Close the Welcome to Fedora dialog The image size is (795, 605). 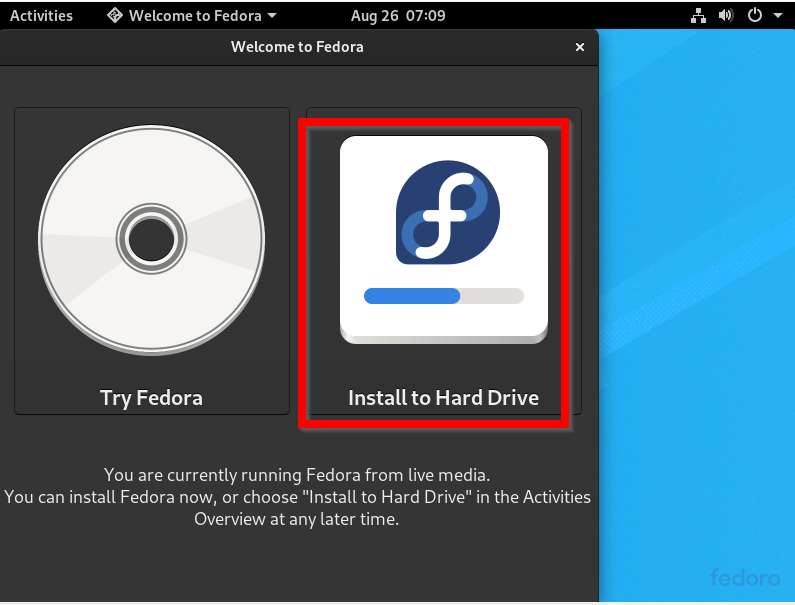click(580, 47)
